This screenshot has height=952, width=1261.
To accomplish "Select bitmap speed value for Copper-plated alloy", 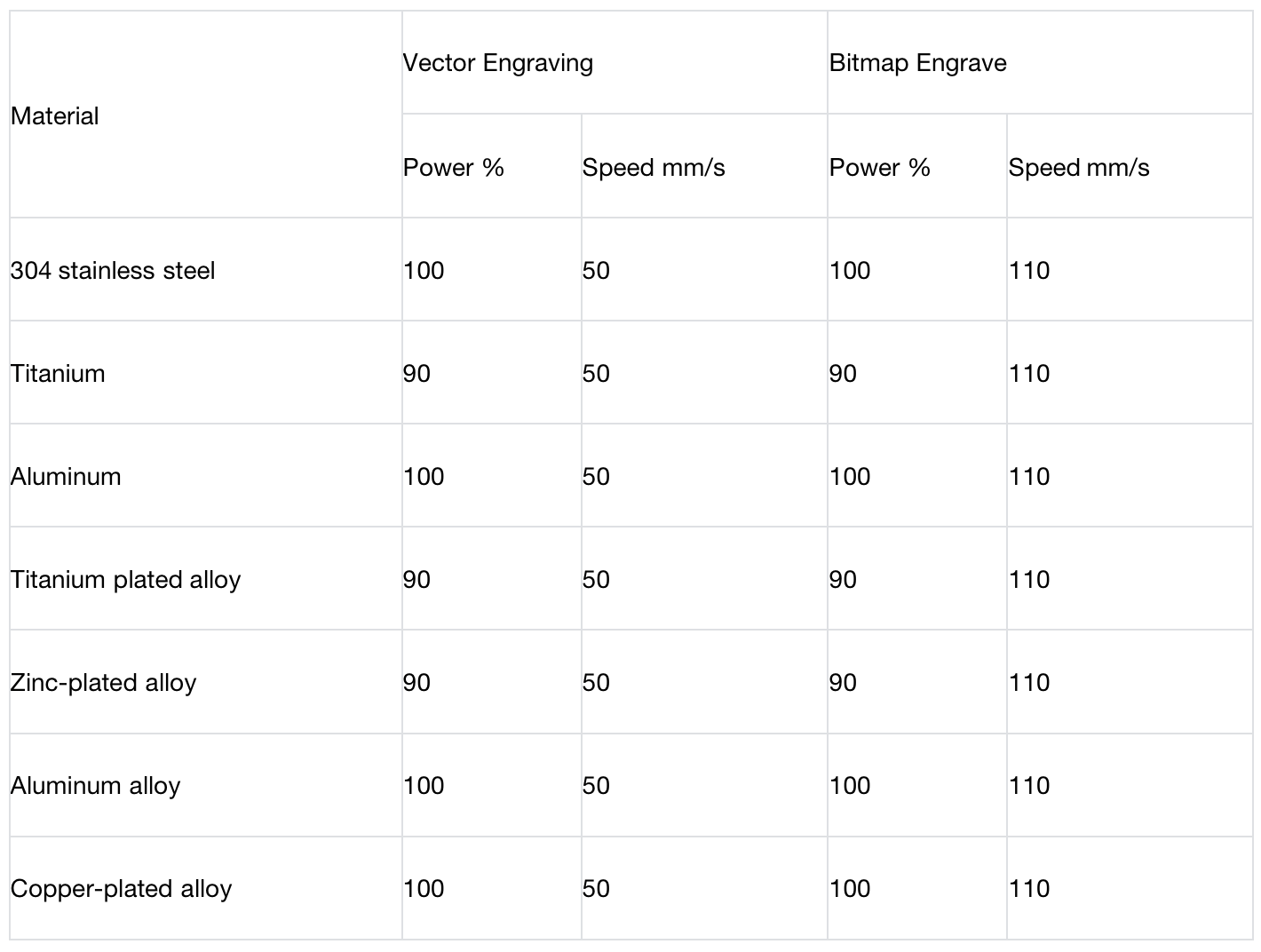I will tap(1029, 889).
